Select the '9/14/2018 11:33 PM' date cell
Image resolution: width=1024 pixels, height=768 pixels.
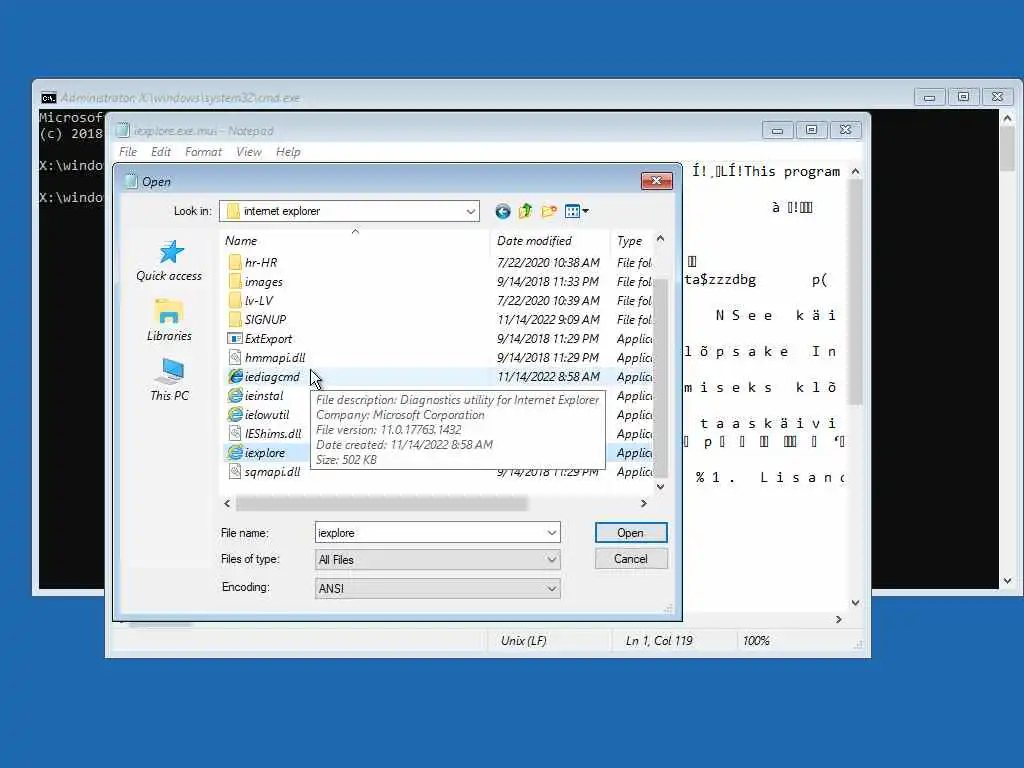click(x=548, y=281)
